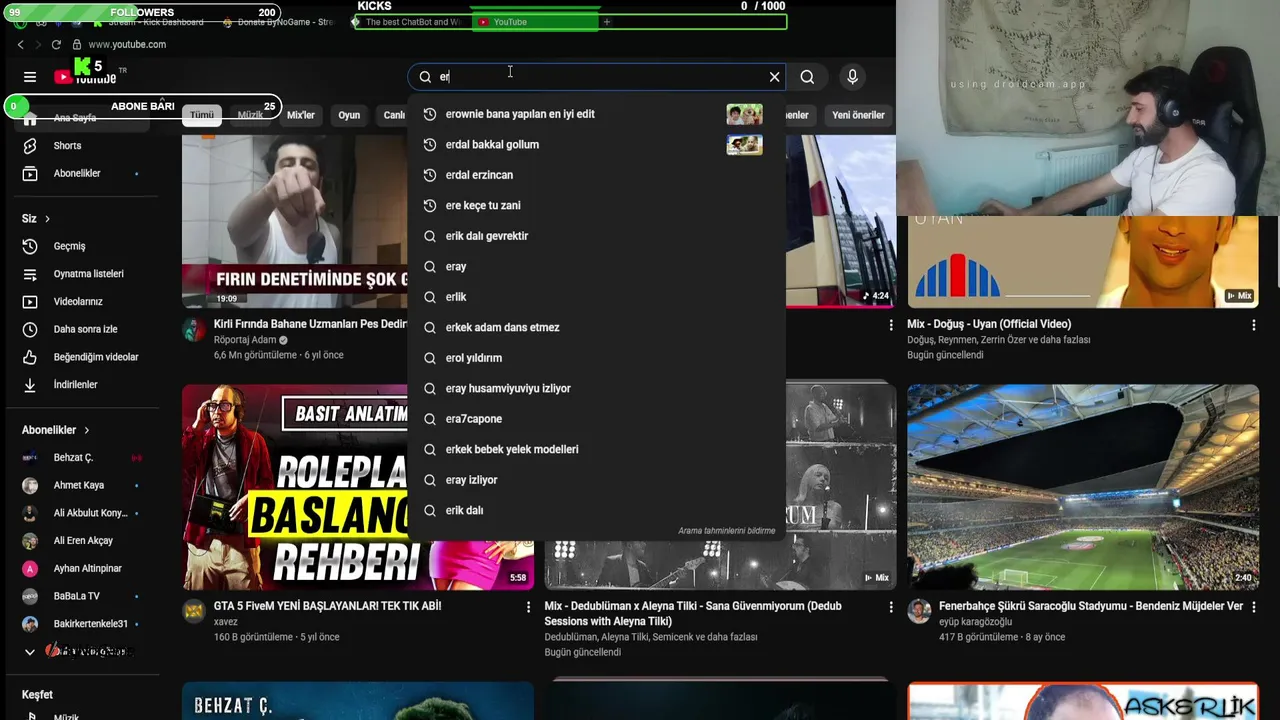
Task: Select the Yeni öneriler filter chip
Action: coord(858,115)
